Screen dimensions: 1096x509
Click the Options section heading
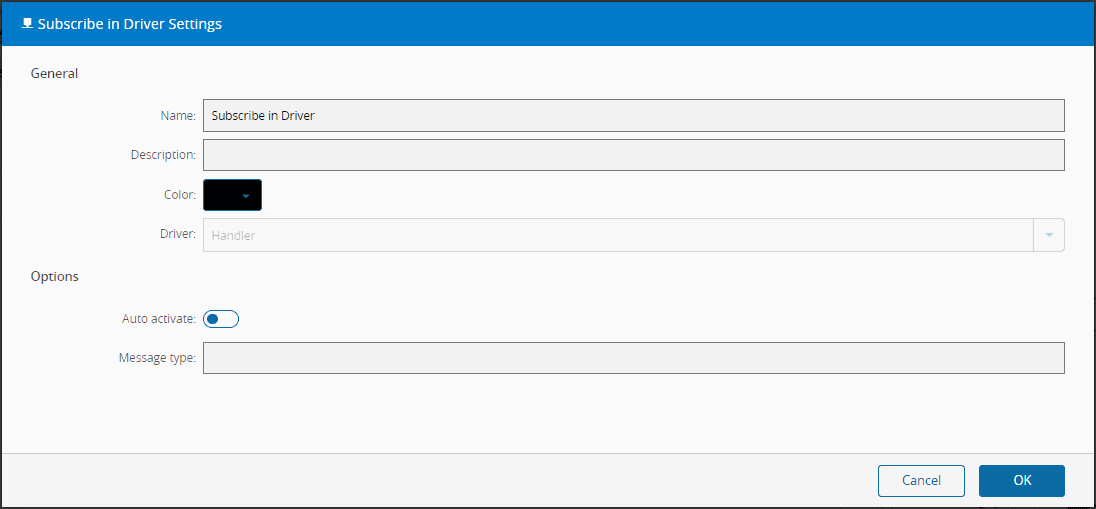click(55, 276)
